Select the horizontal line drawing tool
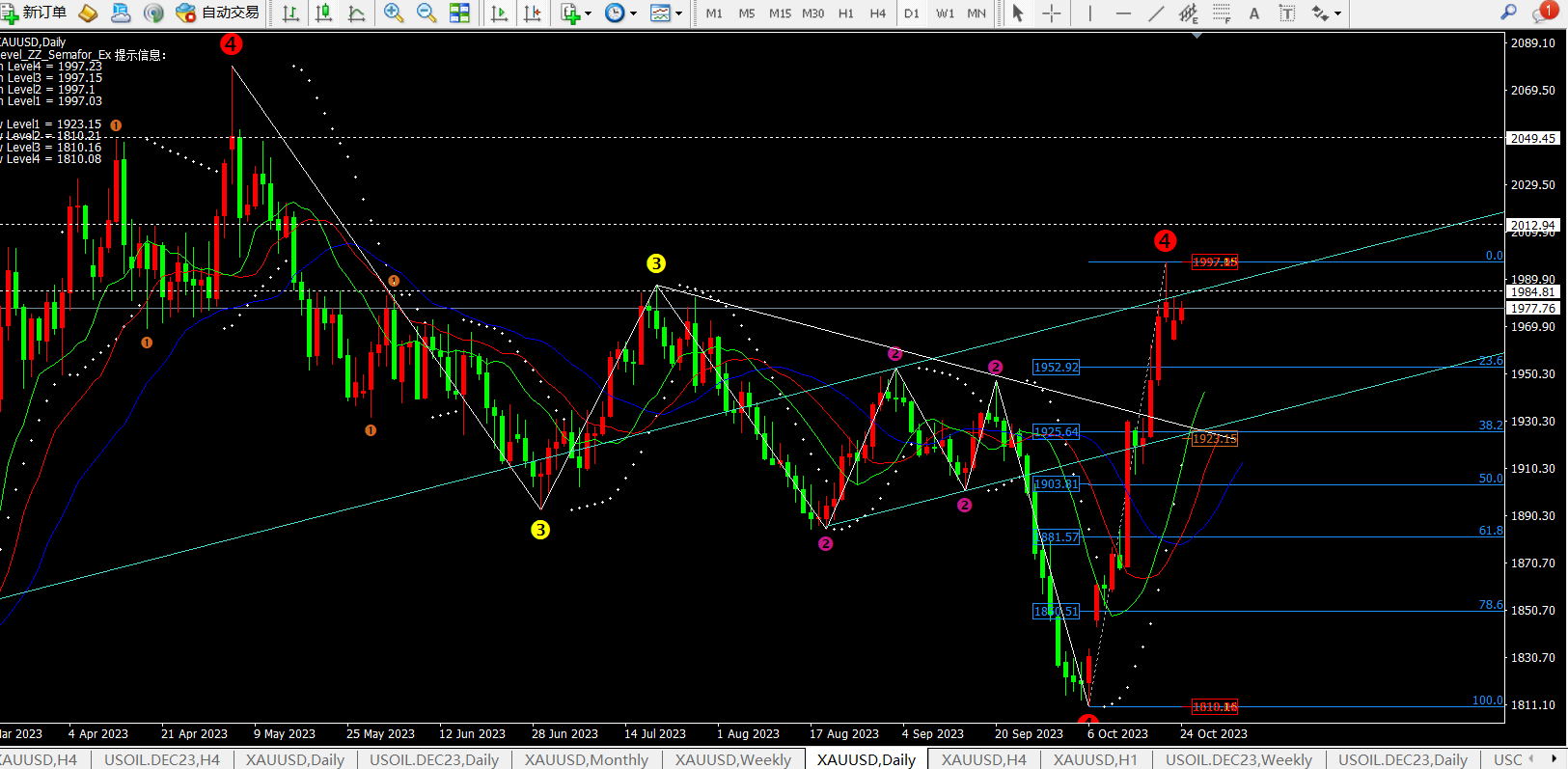This screenshot has height=769, width=1568. pyautogui.click(x=1123, y=13)
